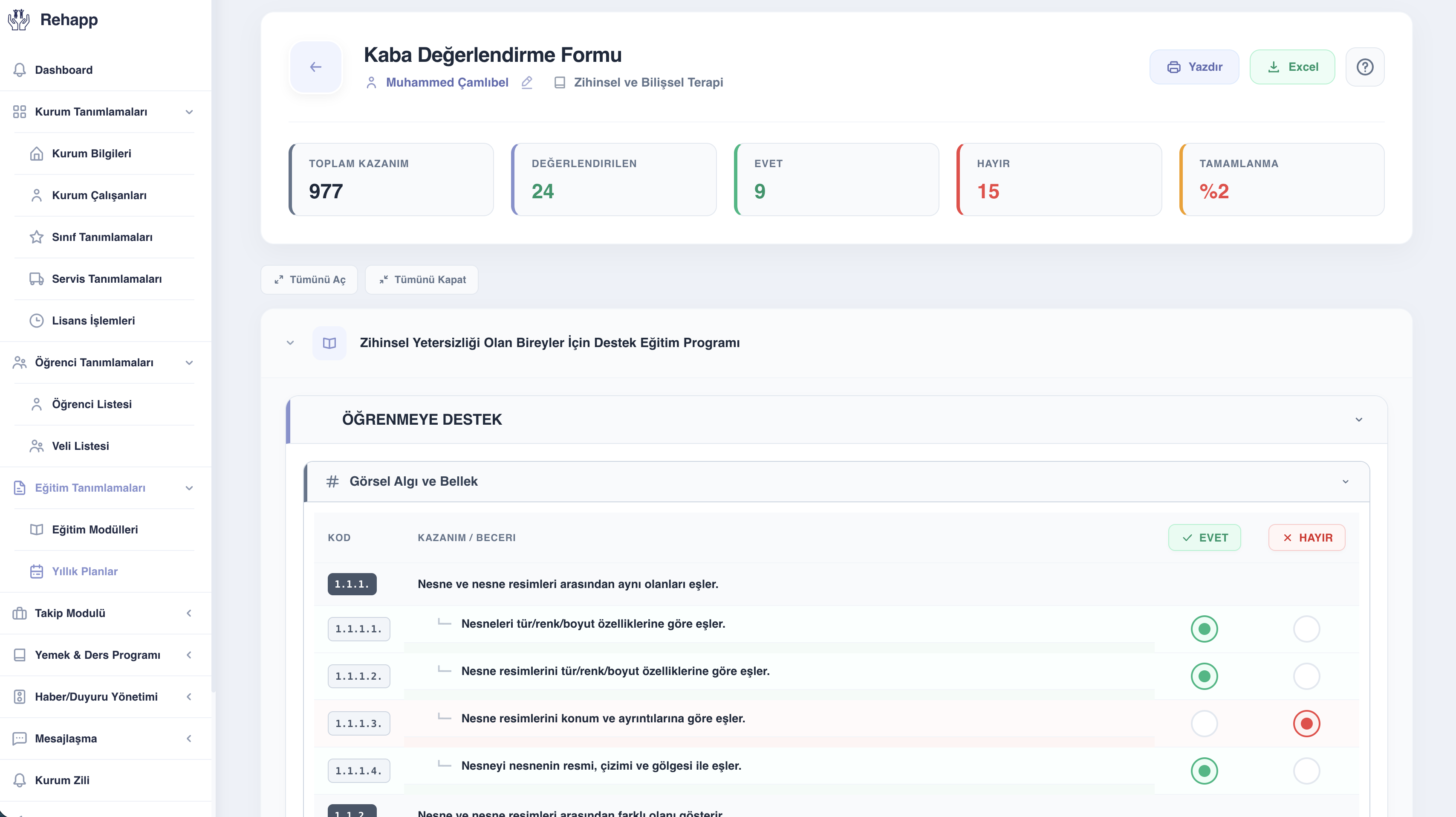Click the Dashboard bell icon
The height and width of the screenshot is (817, 1456).
point(20,70)
